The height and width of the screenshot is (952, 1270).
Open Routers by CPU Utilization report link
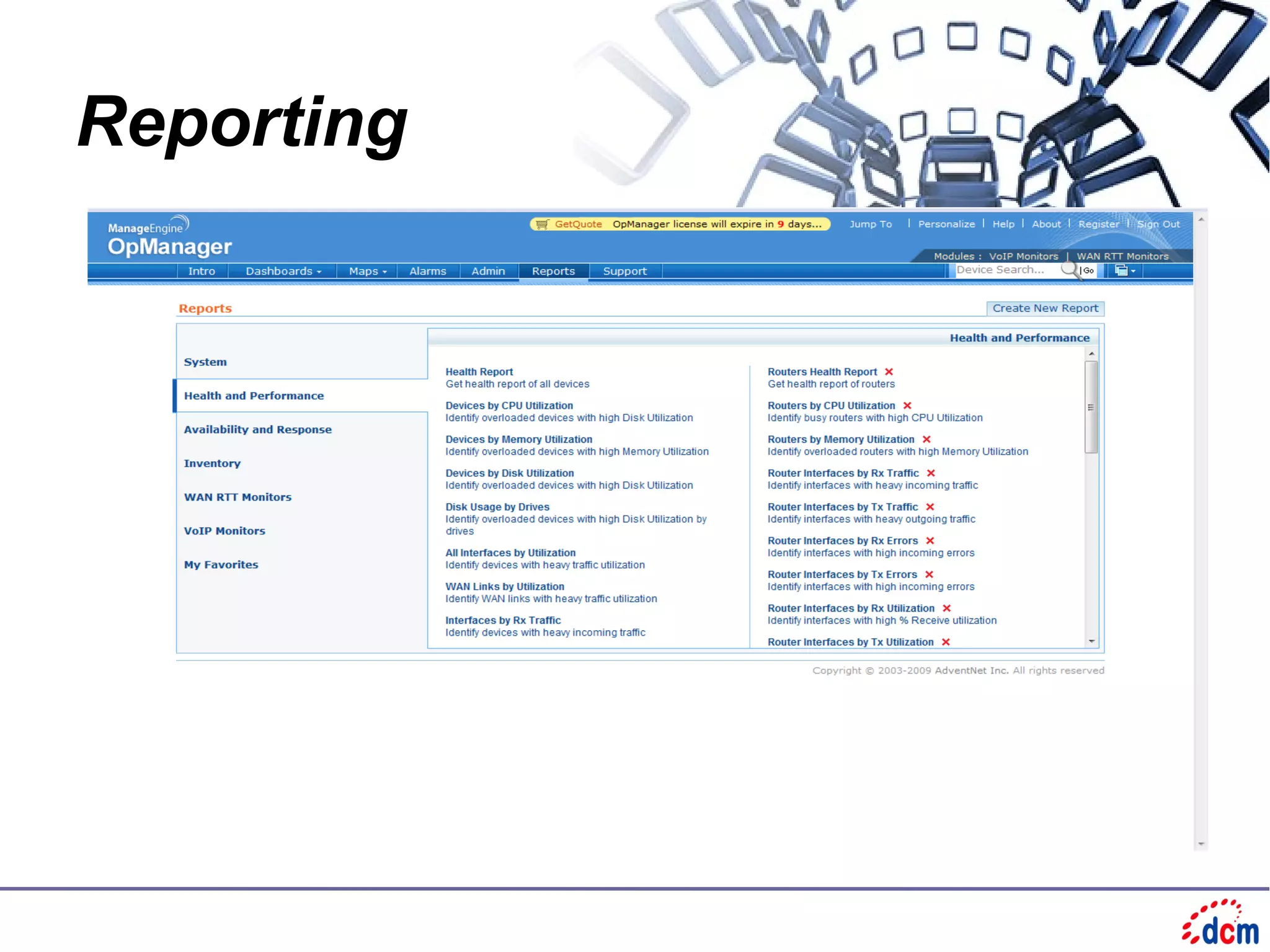[x=831, y=406]
